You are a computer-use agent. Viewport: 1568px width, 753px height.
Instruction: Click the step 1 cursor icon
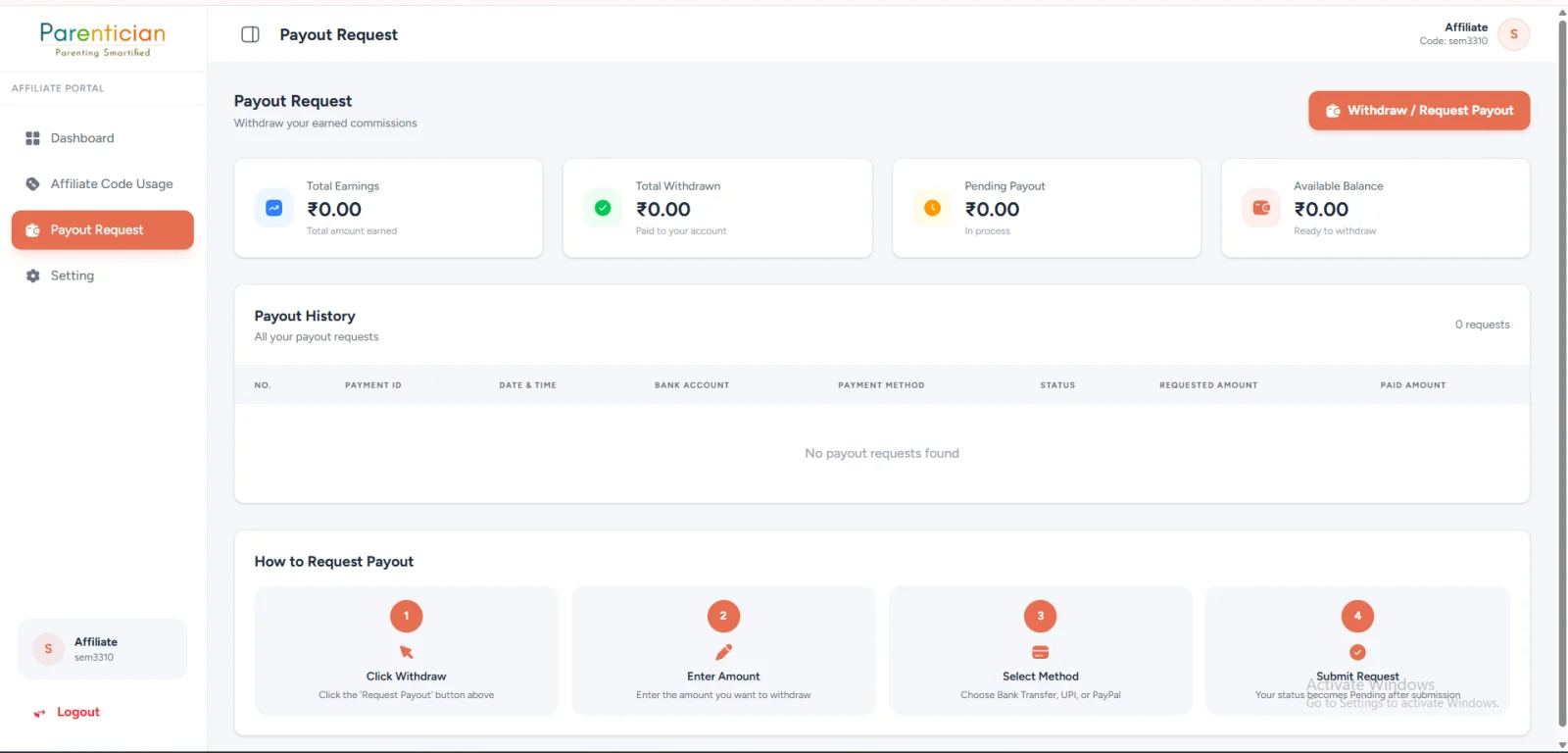pyautogui.click(x=407, y=652)
